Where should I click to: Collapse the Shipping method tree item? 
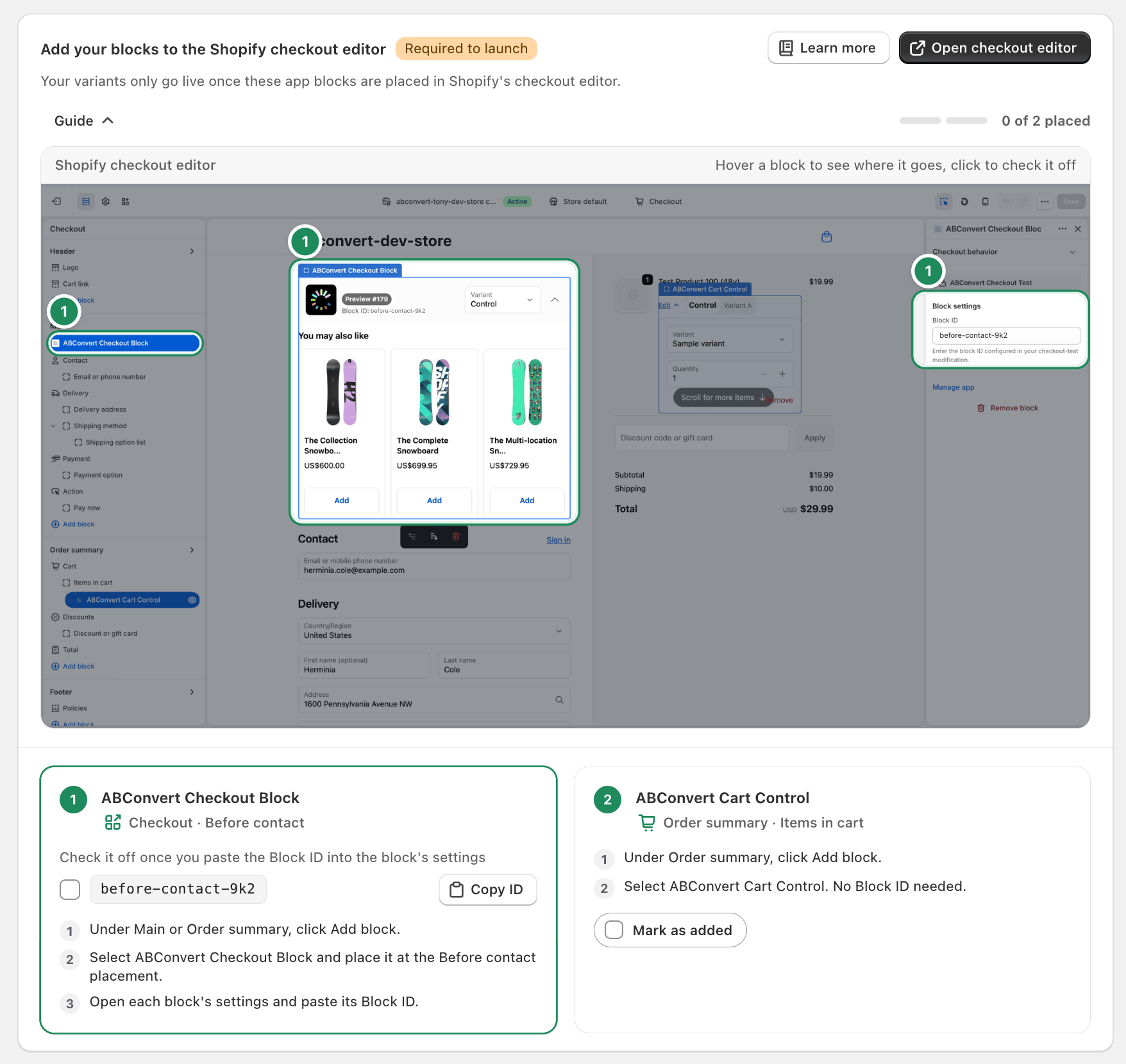point(54,426)
